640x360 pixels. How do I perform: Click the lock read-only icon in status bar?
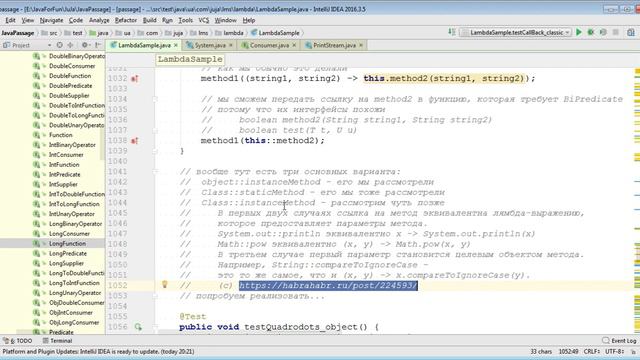(x=633, y=351)
